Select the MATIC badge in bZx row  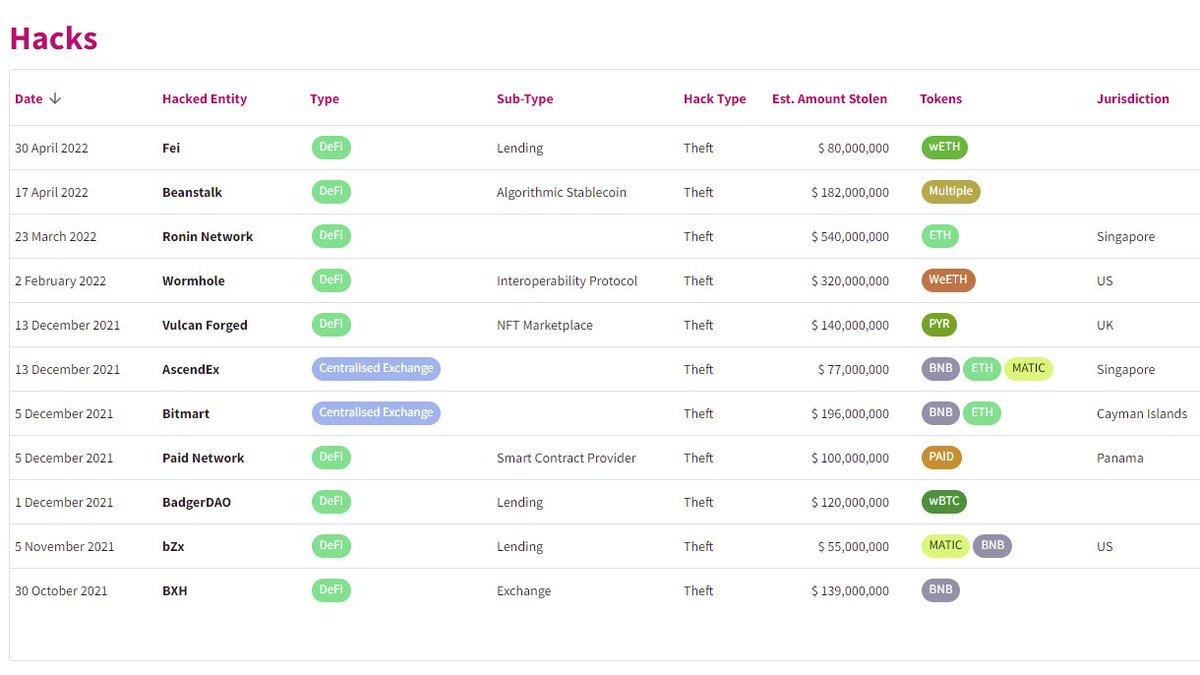(945, 546)
